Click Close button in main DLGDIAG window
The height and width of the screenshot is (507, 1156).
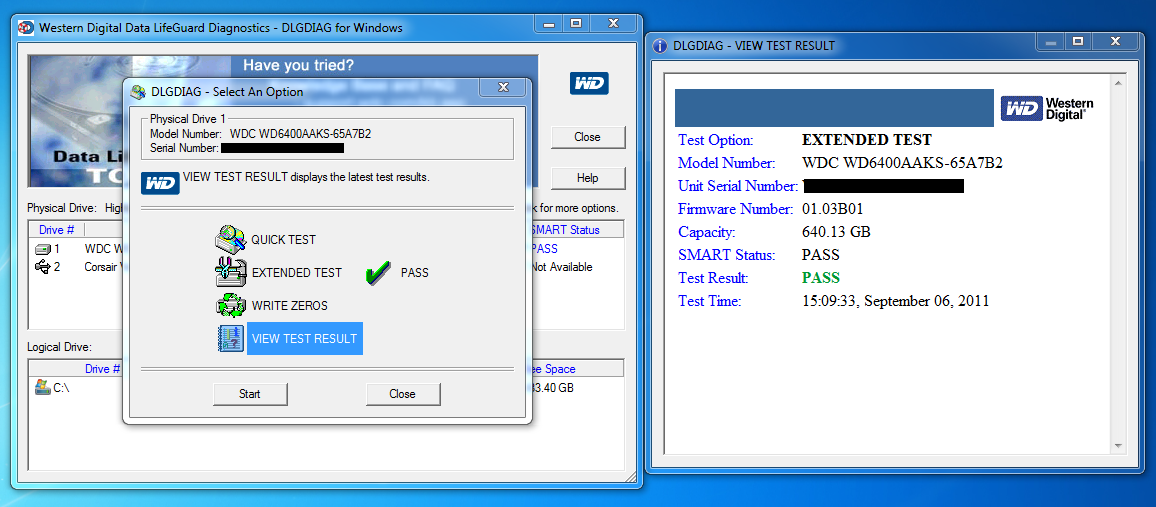coord(588,137)
